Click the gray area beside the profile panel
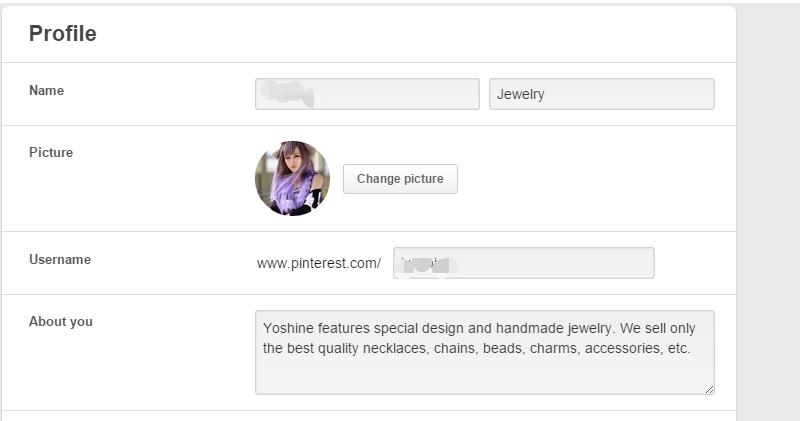This screenshot has height=421, width=801. click(x=768, y=200)
